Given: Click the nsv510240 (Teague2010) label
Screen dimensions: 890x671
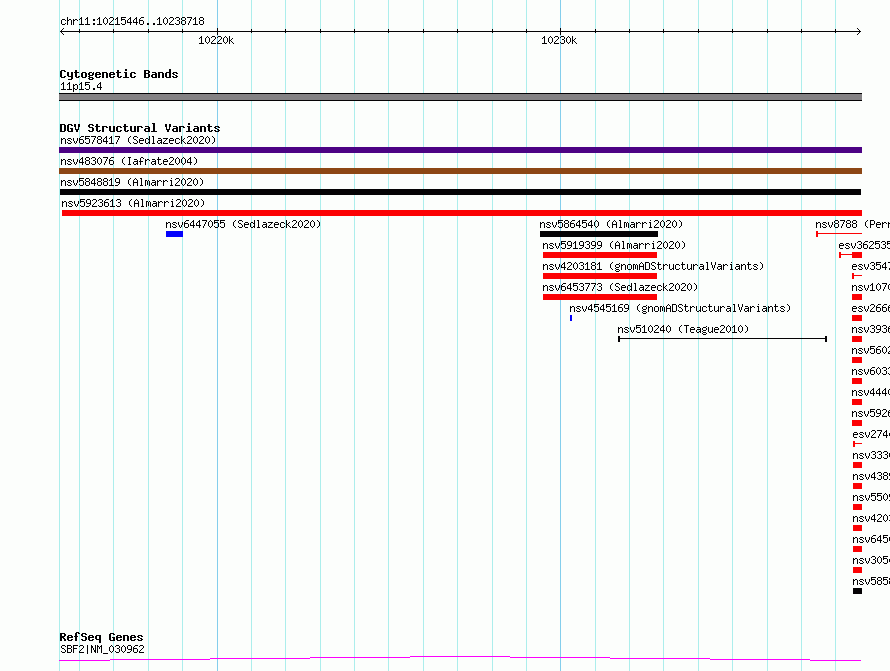Looking at the screenshot, I should pos(683,329).
